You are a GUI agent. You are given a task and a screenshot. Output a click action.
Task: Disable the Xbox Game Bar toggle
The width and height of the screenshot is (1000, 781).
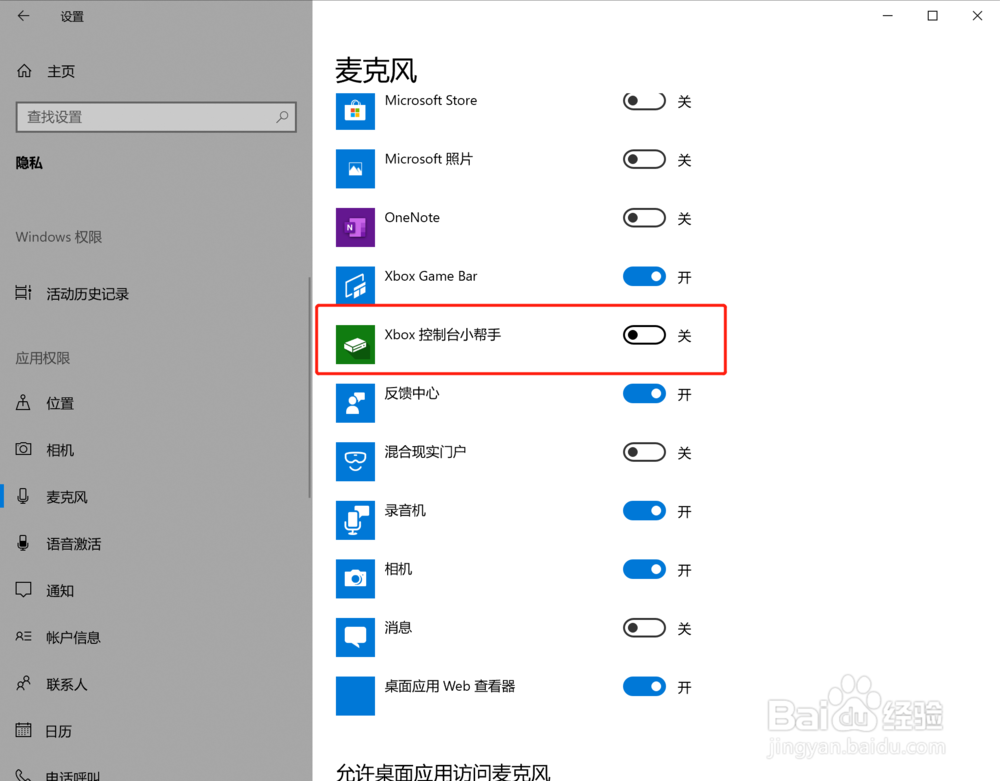coord(643,276)
